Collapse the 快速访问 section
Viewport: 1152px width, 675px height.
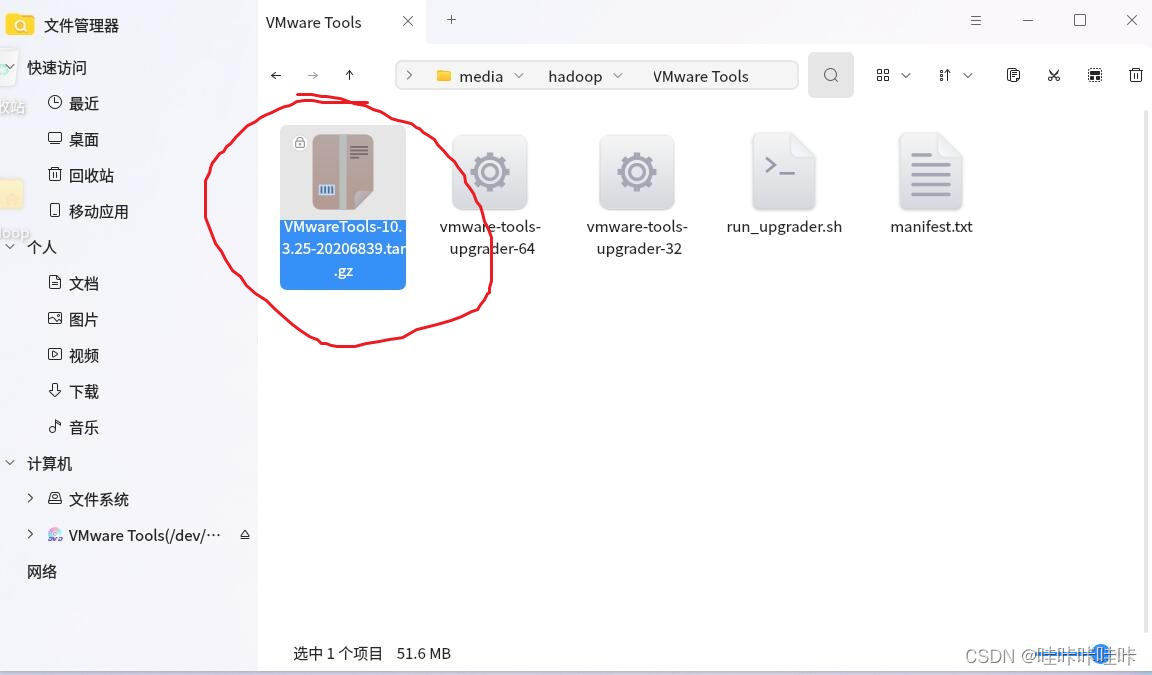click(10, 67)
